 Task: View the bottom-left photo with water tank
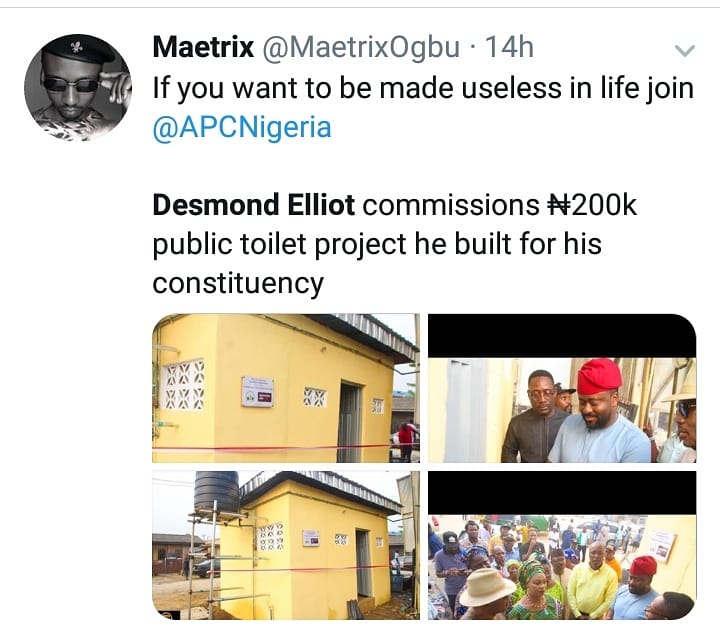point(286,545)
